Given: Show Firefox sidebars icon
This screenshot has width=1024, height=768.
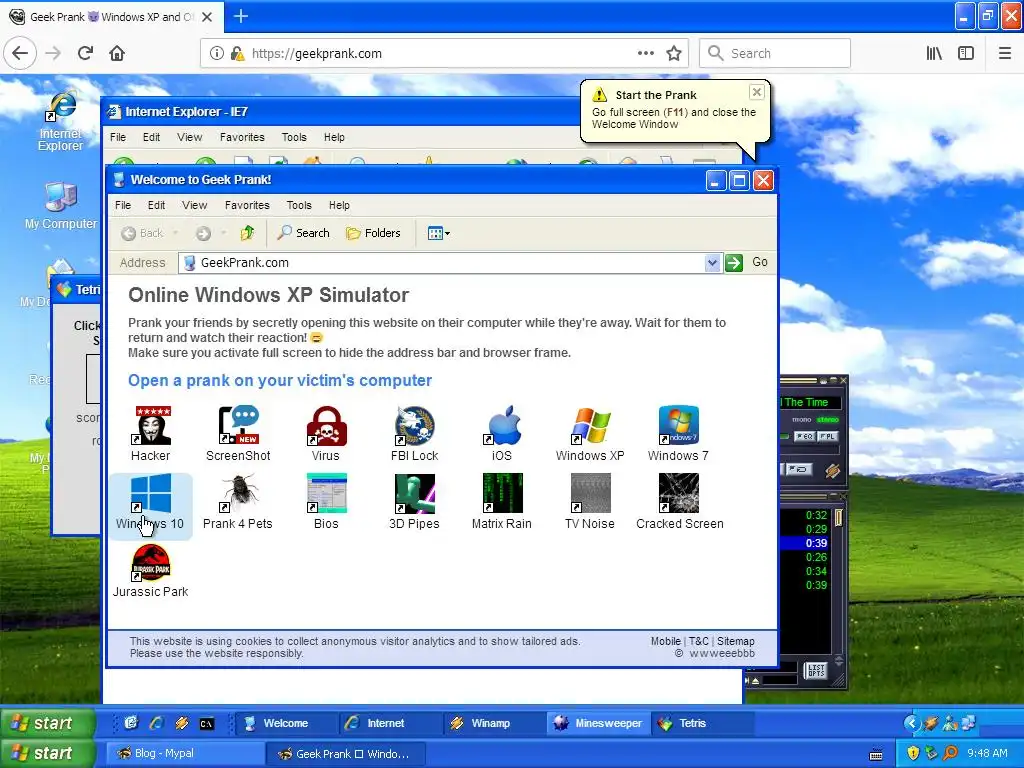Looking at the screenshot, I should click(x=966, y=53).
